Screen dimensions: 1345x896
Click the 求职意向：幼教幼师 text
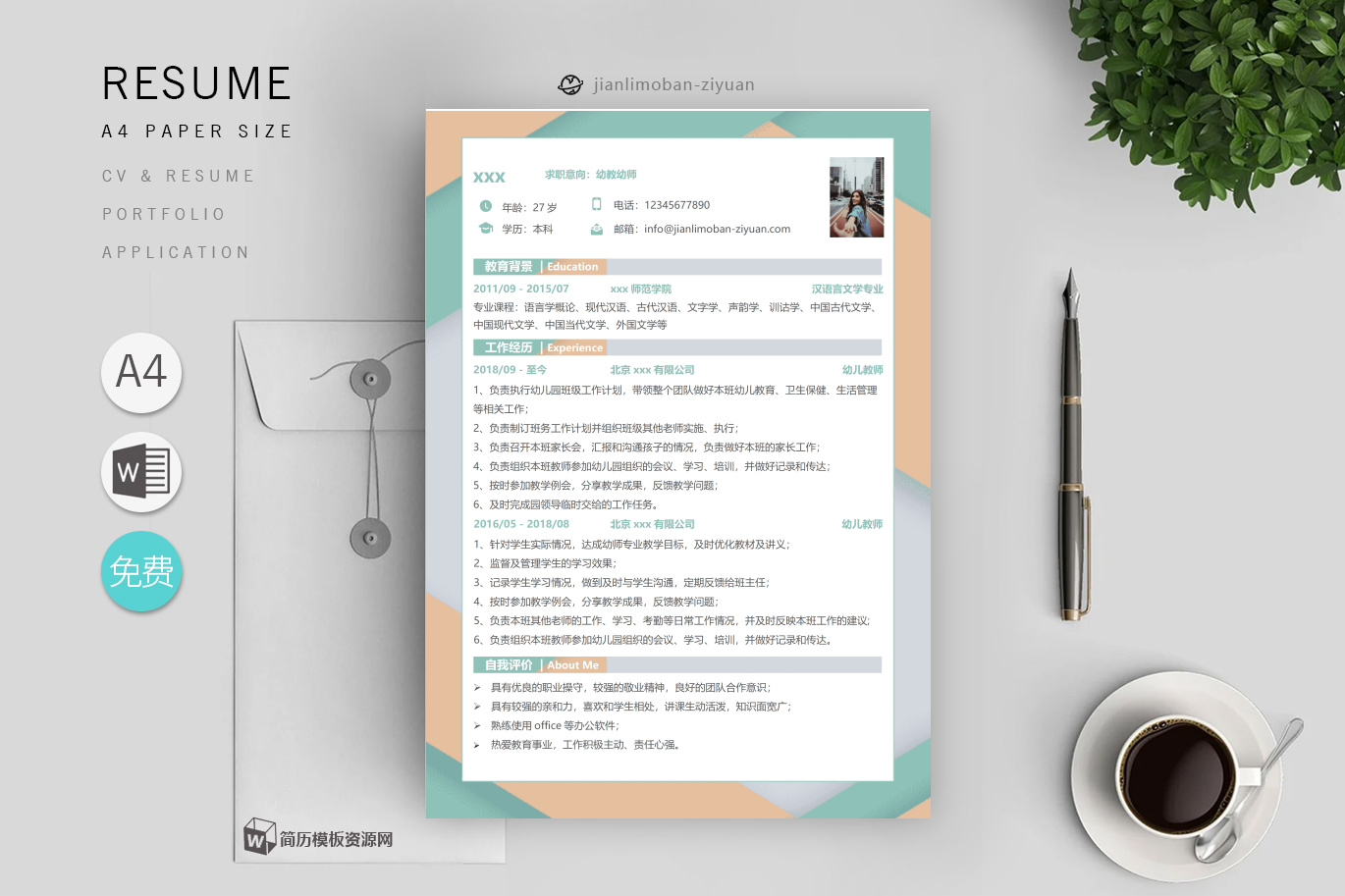pyautogui.click(x=591, y=175)
